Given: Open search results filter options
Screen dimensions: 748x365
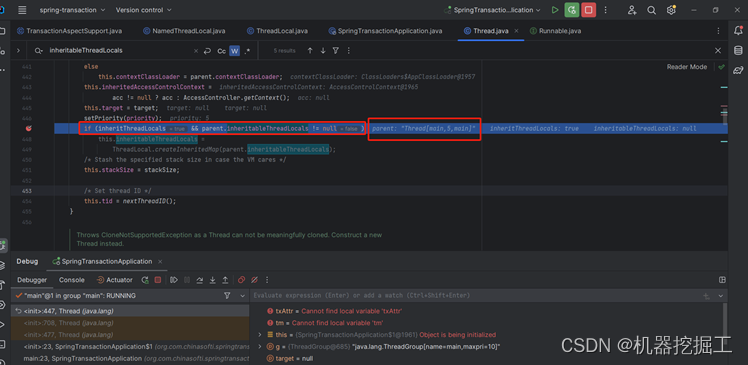Looking at the screenshot, I should [x=336, y=51].
